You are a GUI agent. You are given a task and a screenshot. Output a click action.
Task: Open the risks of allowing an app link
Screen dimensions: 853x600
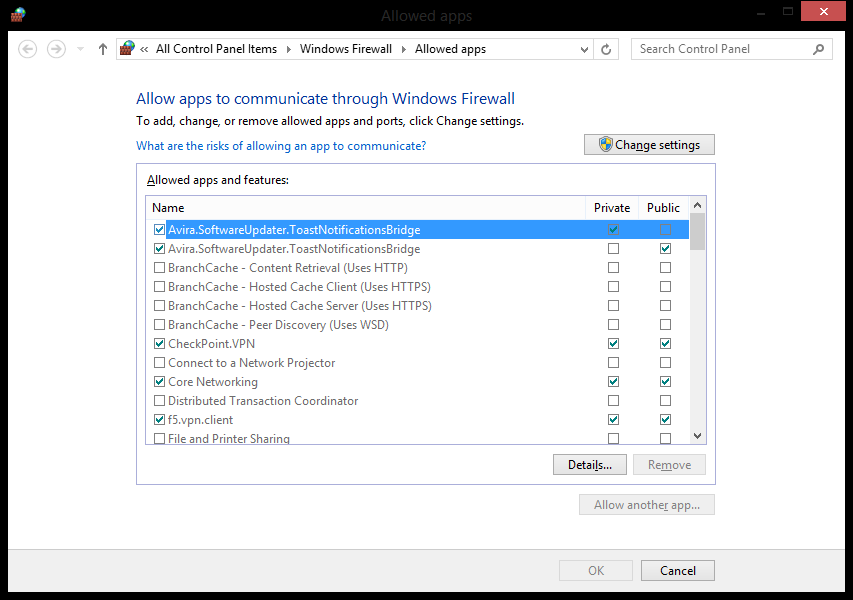click(281, 146)
